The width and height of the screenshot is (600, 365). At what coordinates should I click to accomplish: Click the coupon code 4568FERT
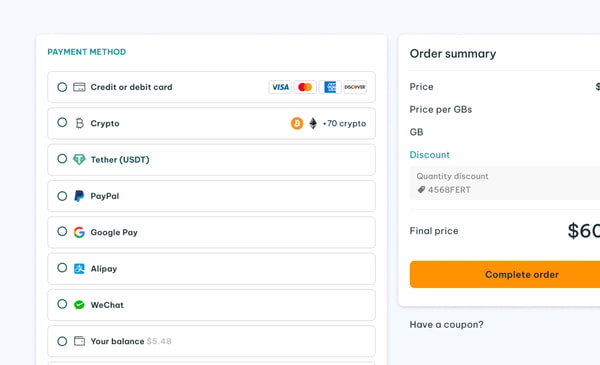point(449,190)
